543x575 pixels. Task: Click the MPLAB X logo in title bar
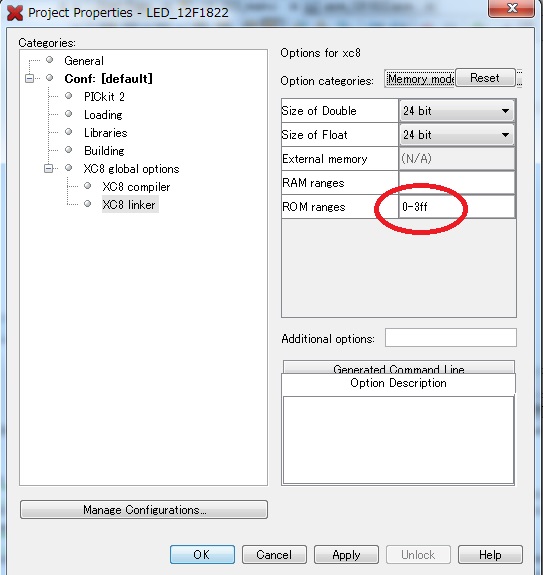tap(15, 13)
